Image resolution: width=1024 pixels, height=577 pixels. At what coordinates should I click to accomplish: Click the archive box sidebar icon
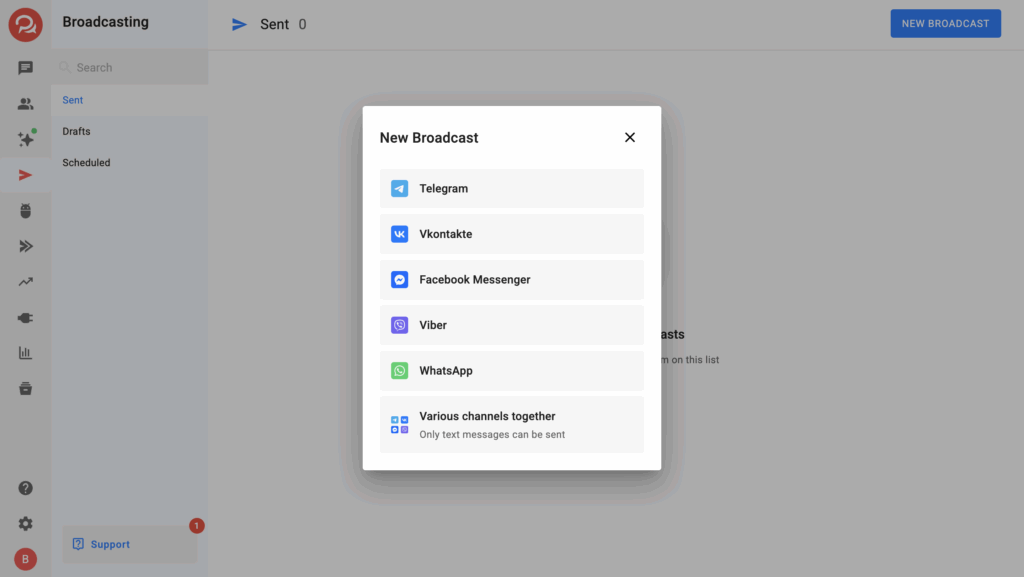[25, 389]
